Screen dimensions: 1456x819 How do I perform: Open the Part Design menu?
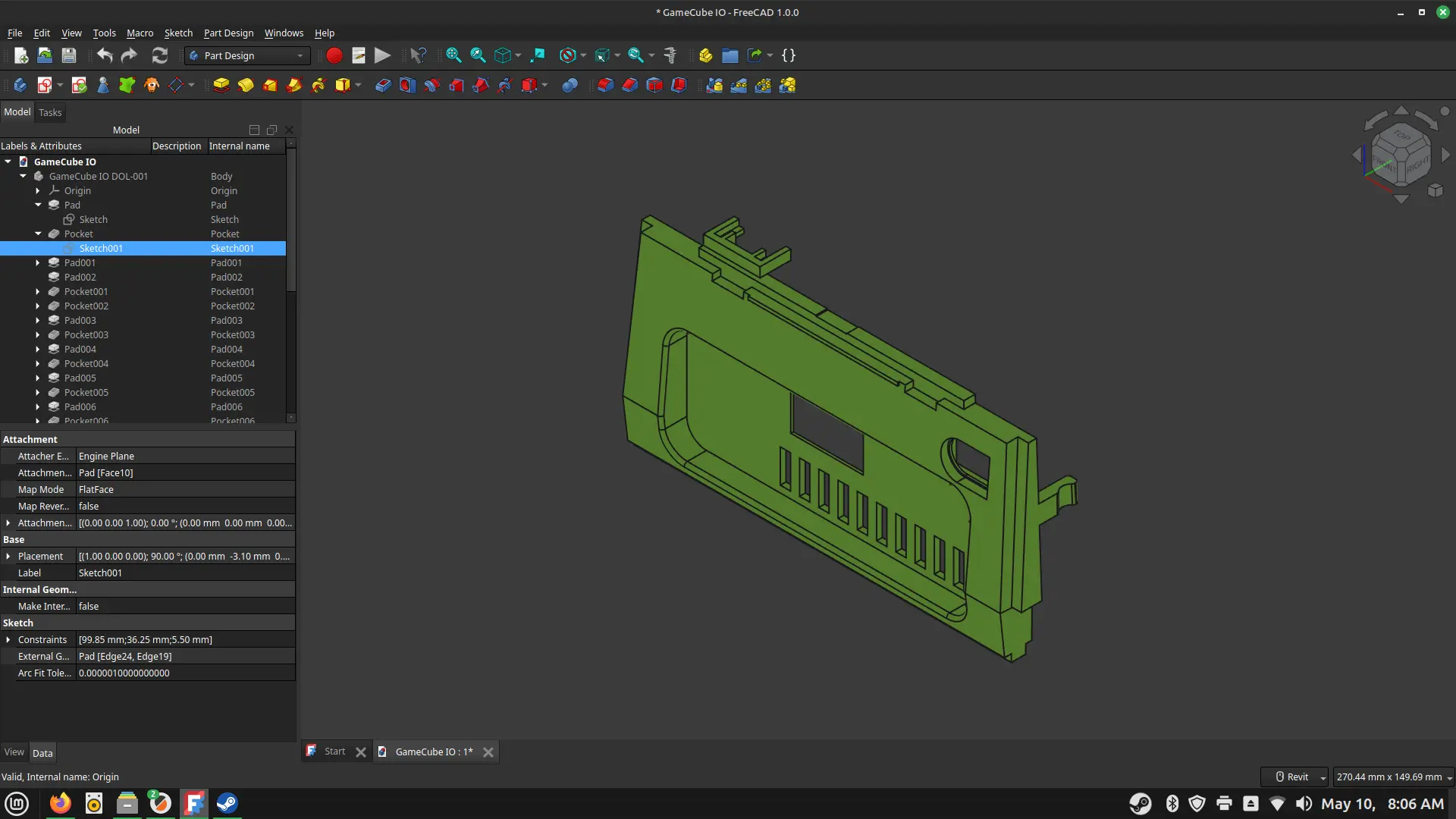click(x=228, y=33)
